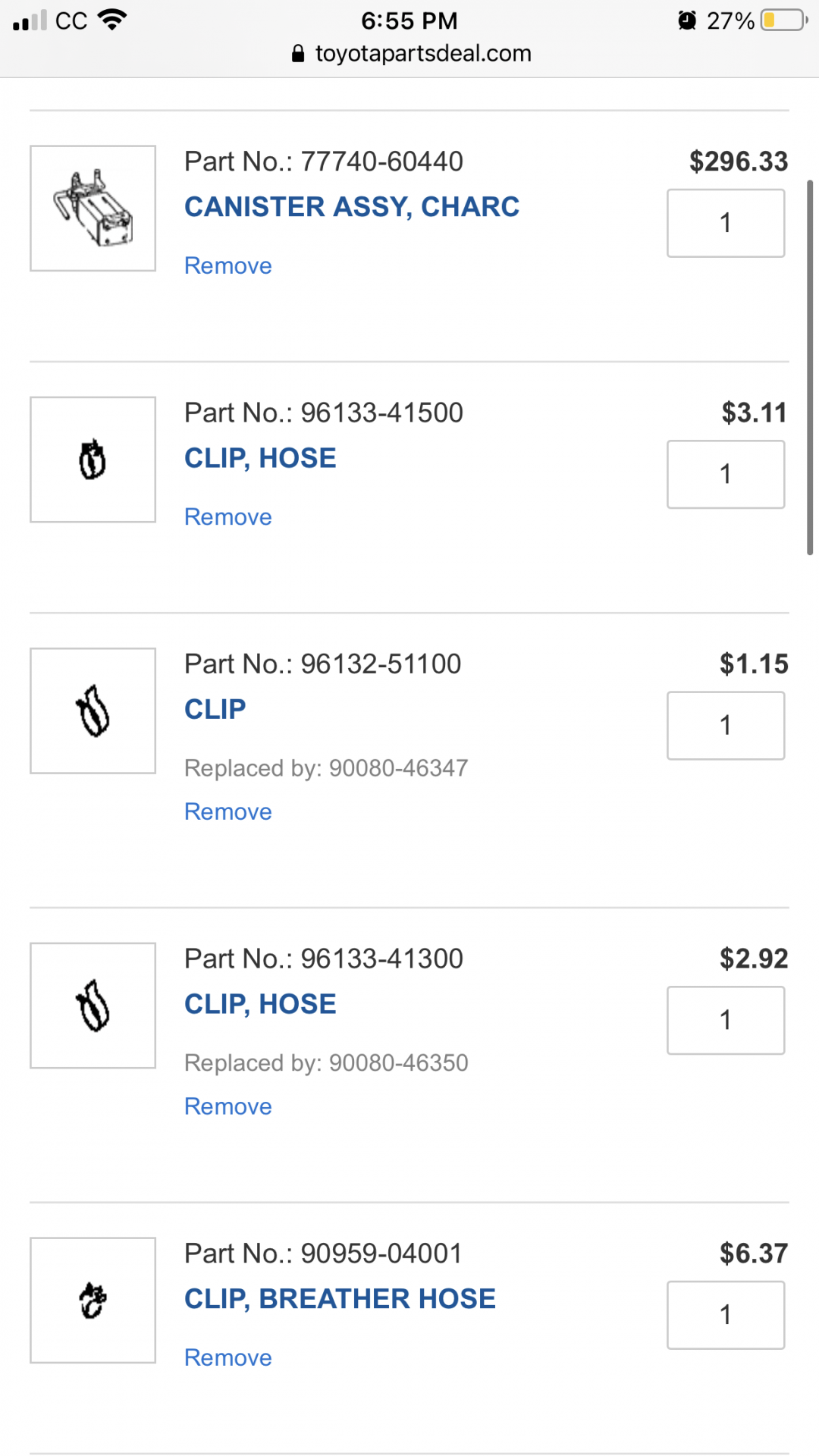Tap the battery indicator in status bar
The image size is (819, 1456).
[785, 20]
